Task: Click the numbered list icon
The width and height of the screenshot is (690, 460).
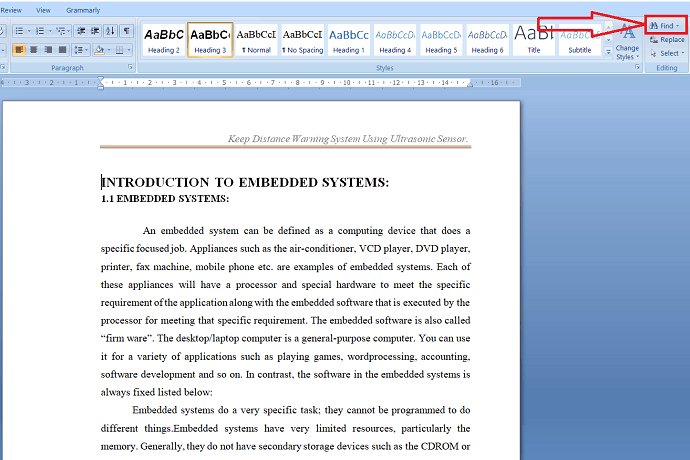Action: (x=40, y=31)
